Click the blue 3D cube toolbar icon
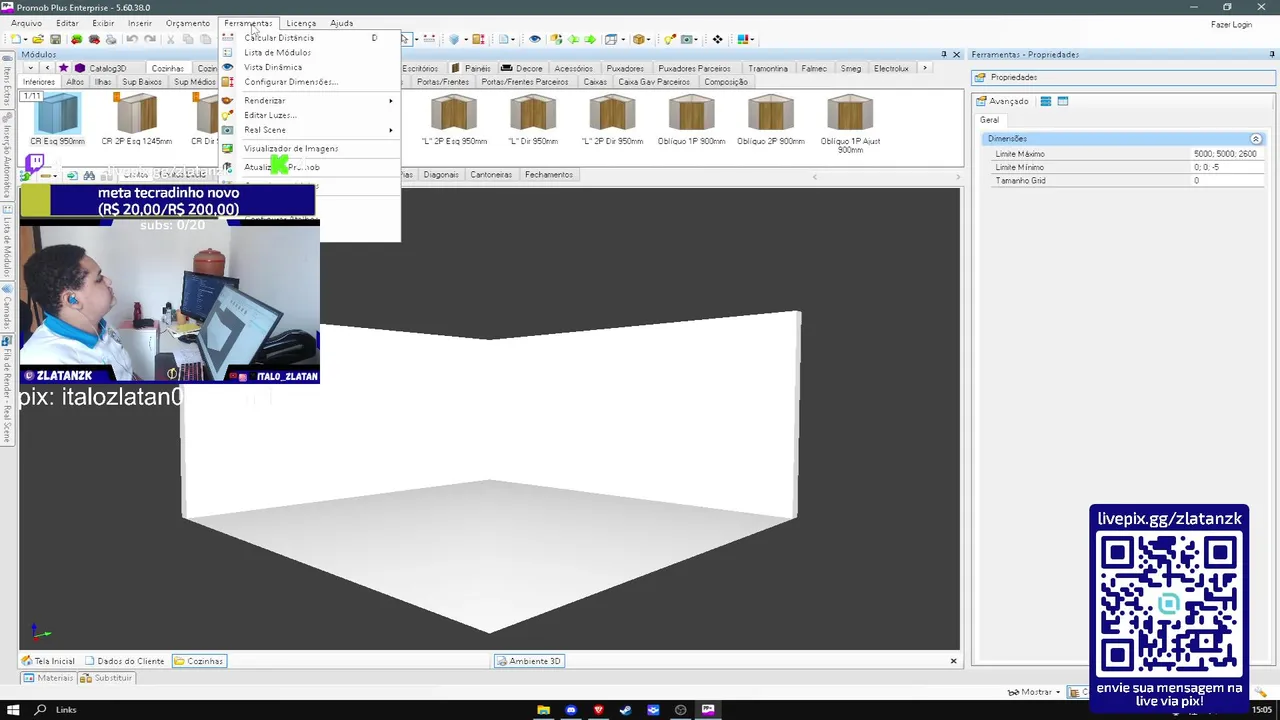1280x720 pixels. click(x=453, y=40)
